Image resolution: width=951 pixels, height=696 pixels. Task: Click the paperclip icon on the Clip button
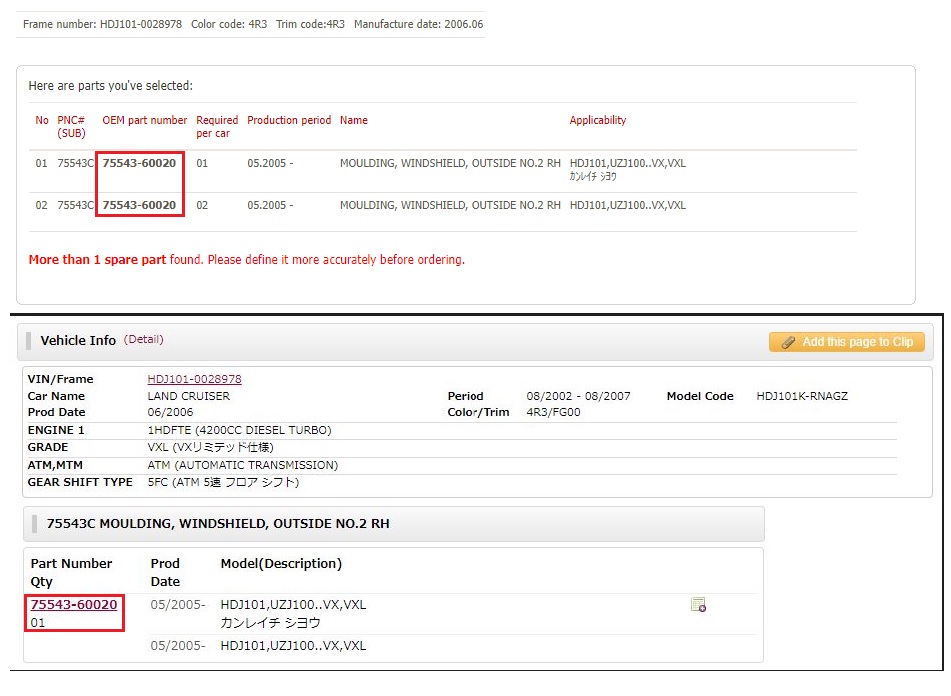click(x=788, y=343)
